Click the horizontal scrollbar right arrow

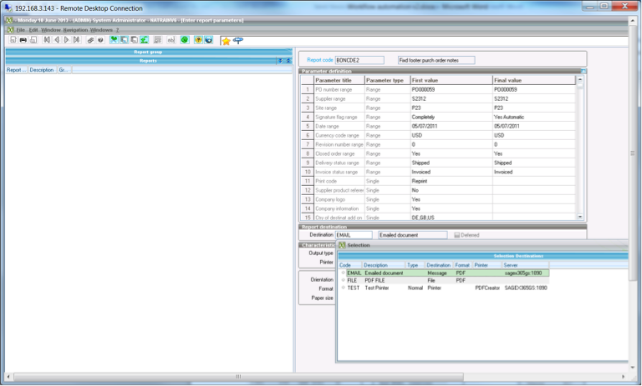[623, 376]
